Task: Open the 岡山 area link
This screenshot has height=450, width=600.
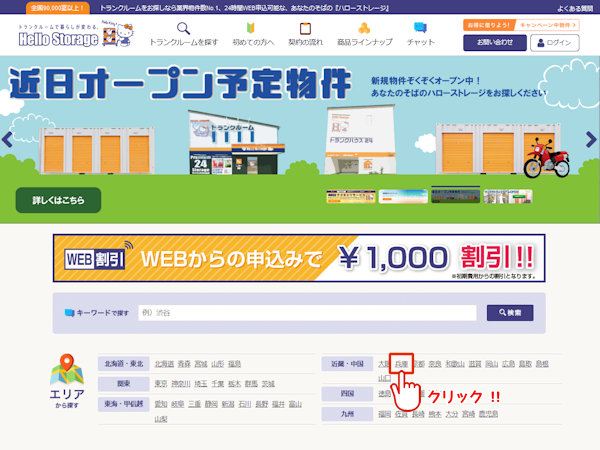Action: point(492,364)
